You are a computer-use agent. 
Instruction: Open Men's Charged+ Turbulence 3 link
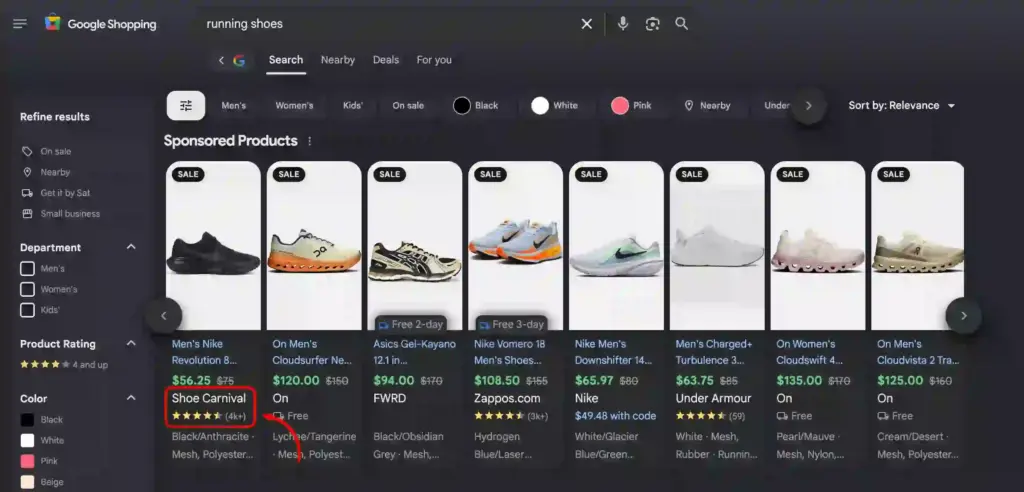(714, 352)
